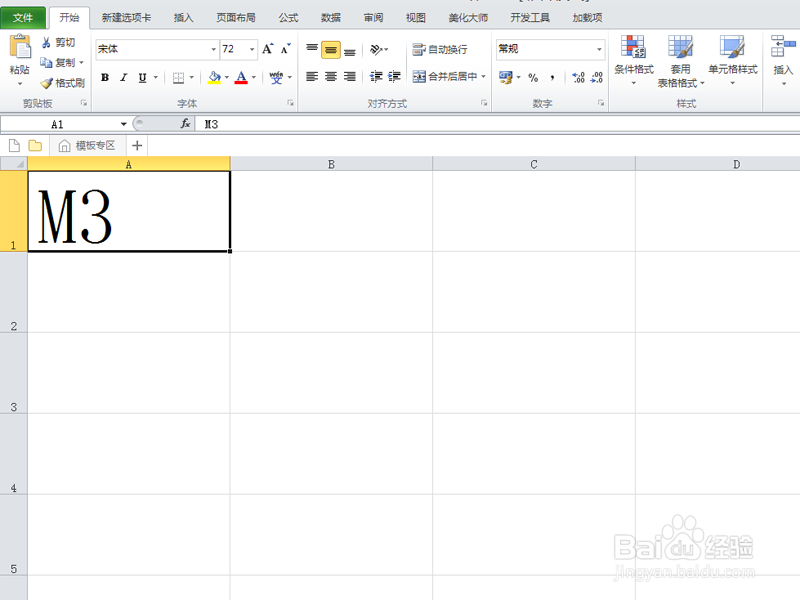Open the 文件 menu
Viewport: 800px width, 600px height.
click(x=22, y=16)
